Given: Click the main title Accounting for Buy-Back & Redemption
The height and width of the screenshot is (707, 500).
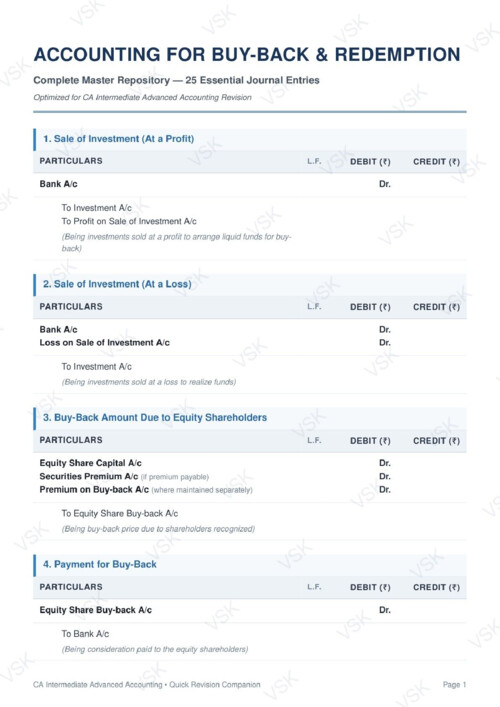Looking at the screenshot, I should (247, 55).
